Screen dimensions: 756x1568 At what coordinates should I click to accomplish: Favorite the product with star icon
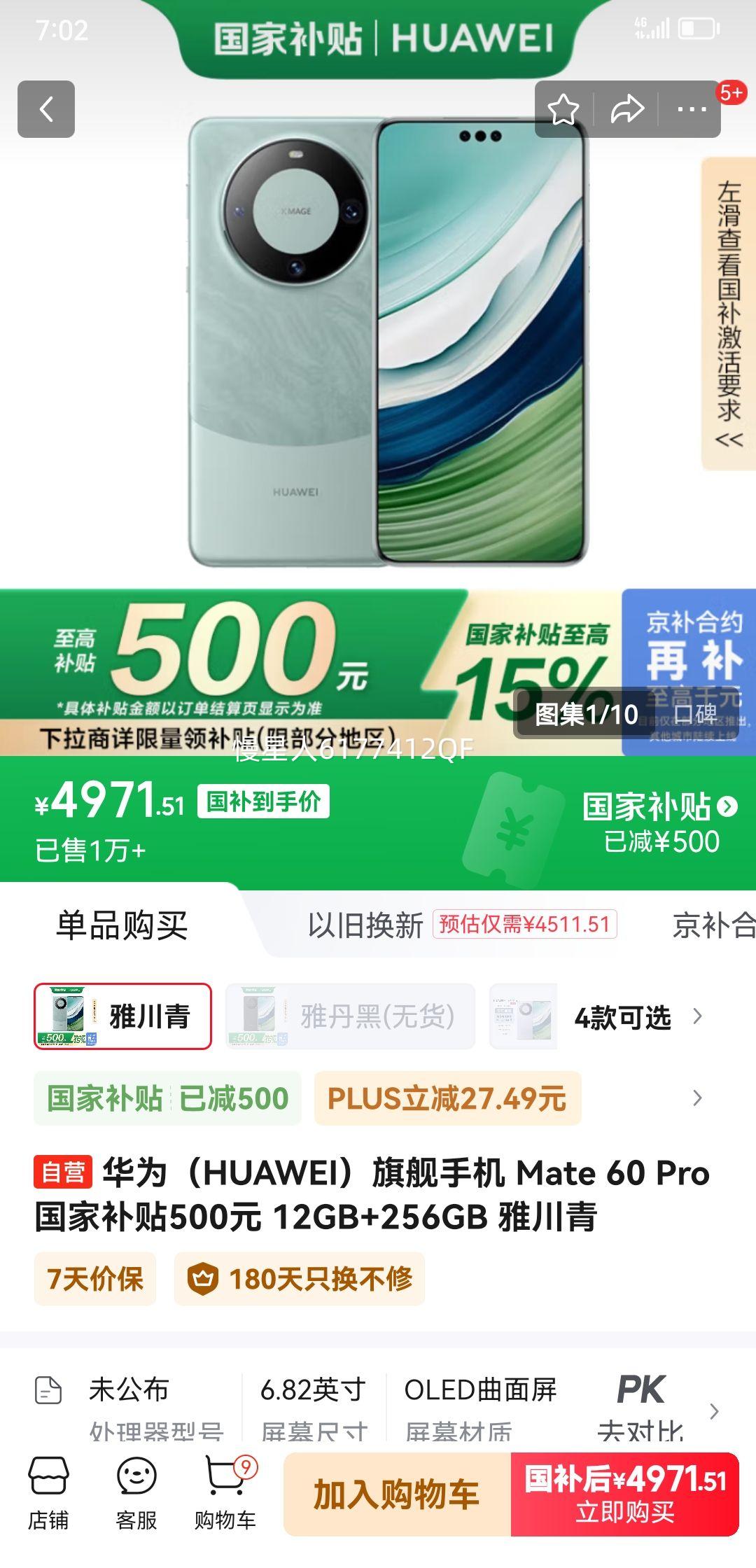tap(563, 109)
